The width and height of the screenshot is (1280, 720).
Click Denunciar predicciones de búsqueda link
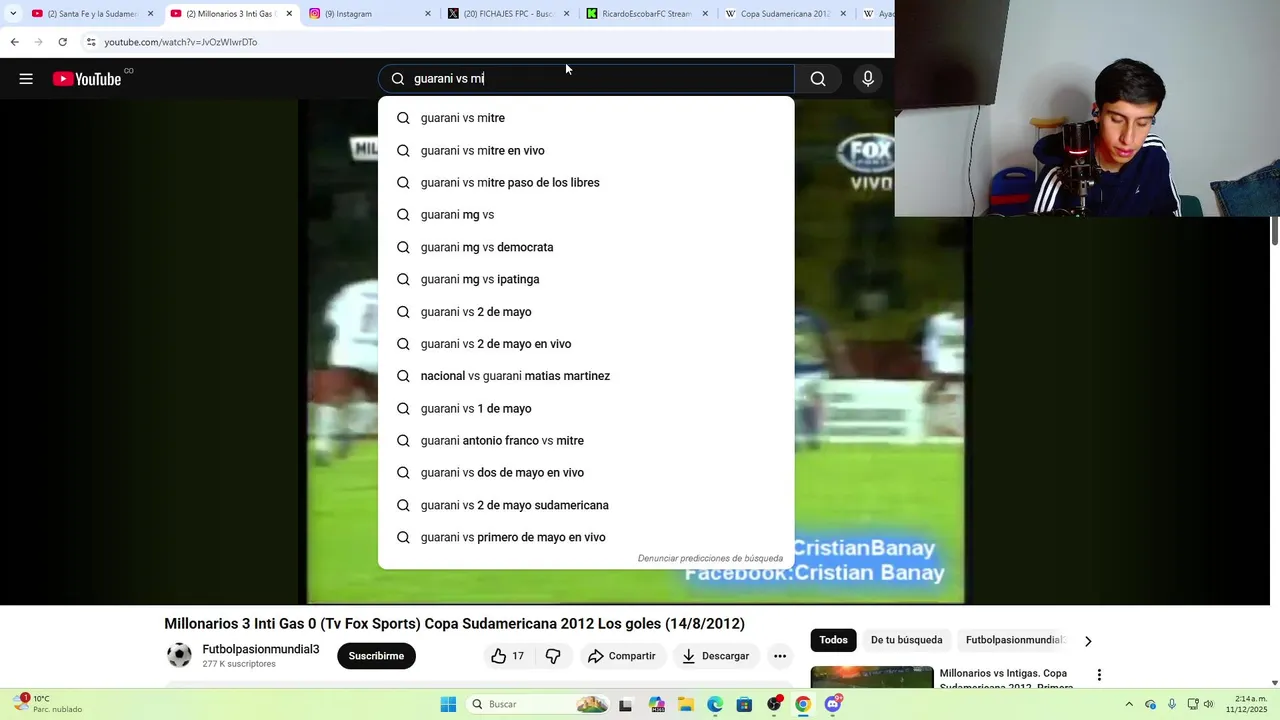[x=710, y=558]
